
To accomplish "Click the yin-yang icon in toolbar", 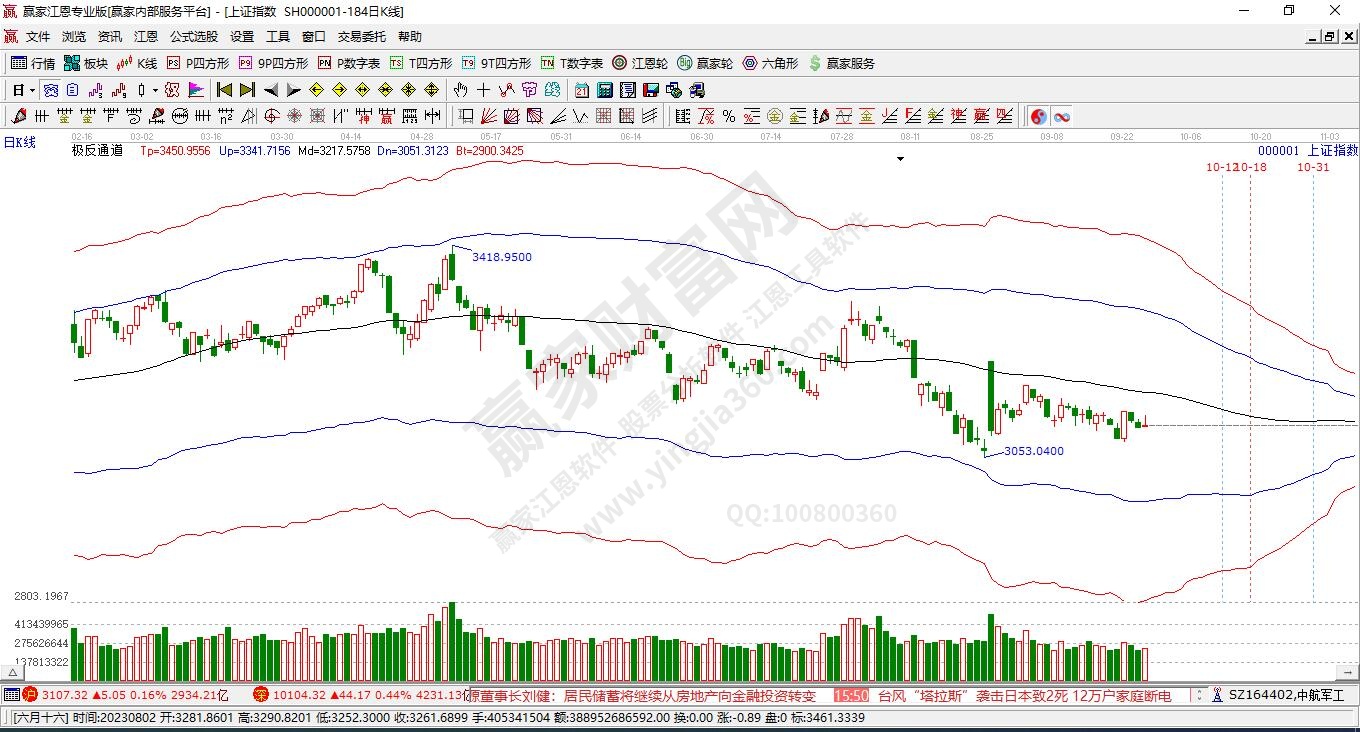I will [x=1038, y=116].
